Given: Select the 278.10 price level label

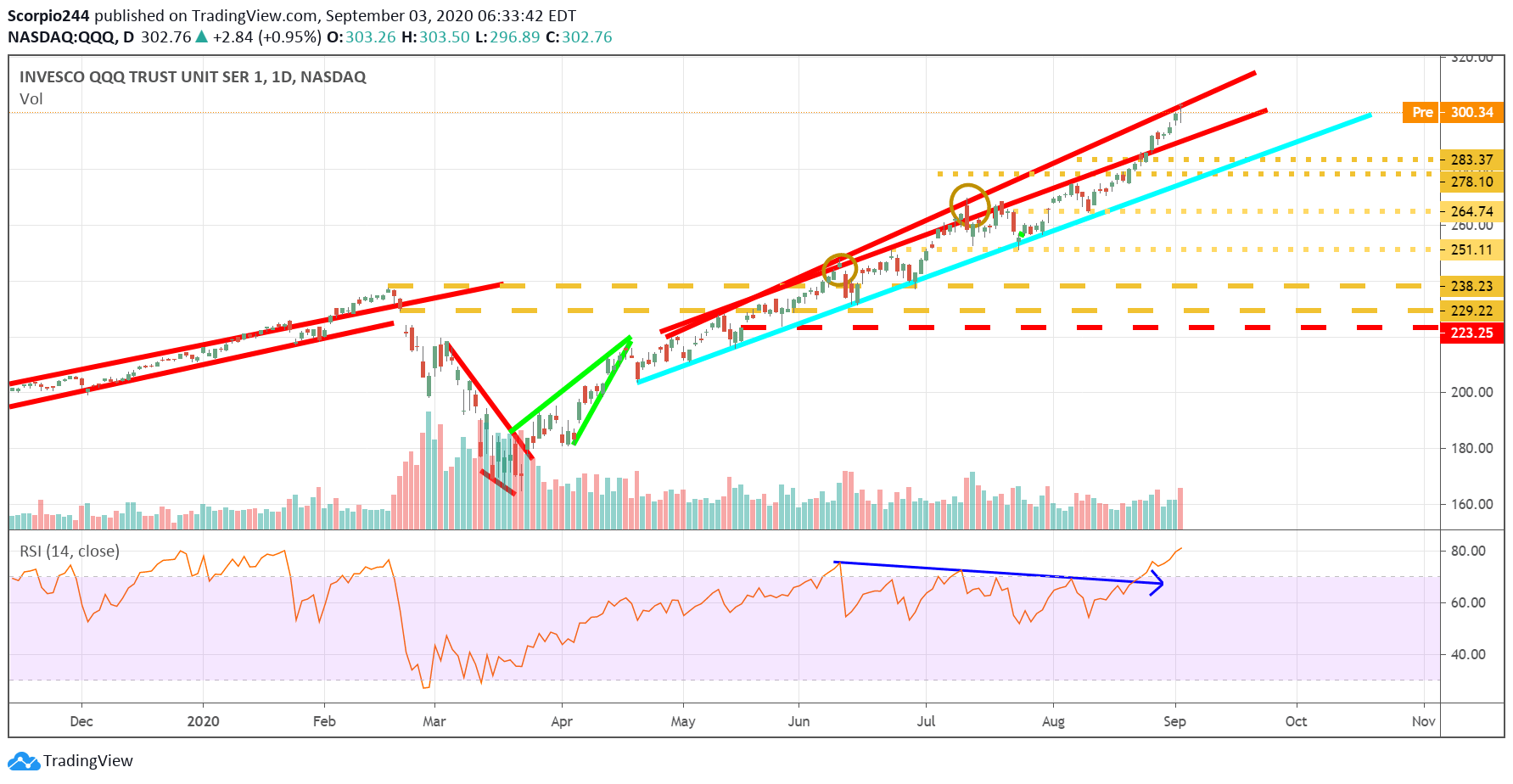Looking at the screenshot, I should 1471,182.
